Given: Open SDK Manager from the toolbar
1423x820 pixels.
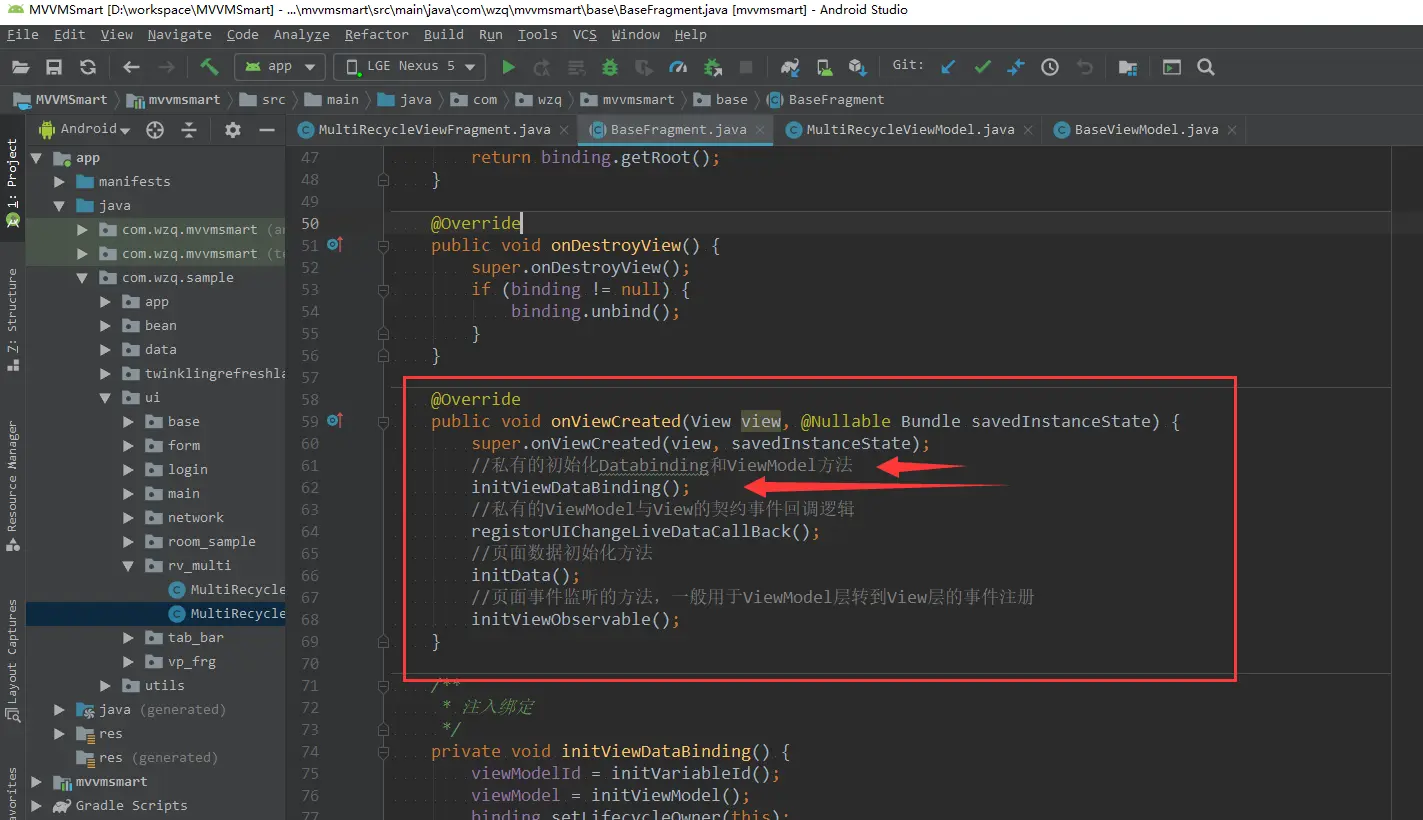Looking at the screenshot, I should coord(857,67).
